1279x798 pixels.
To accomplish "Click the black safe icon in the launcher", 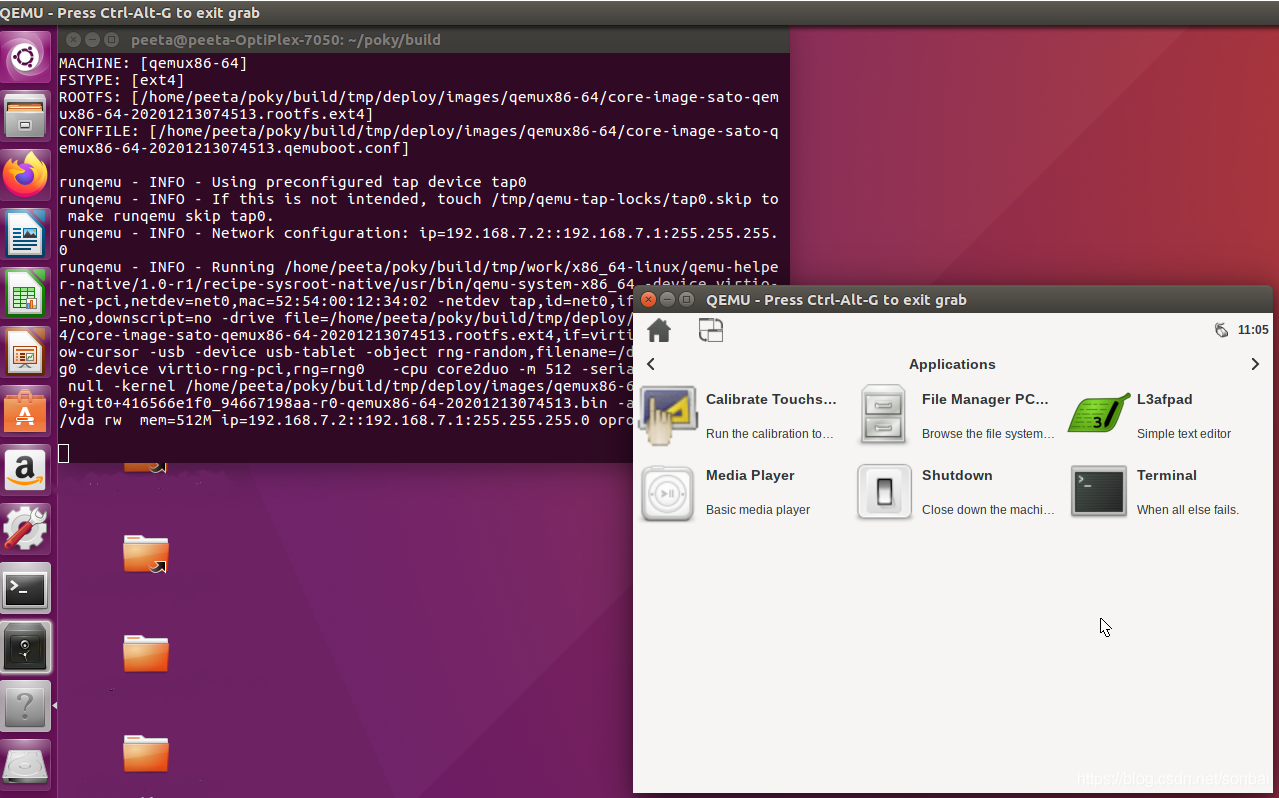I will pyautogui.click(x=26, y=647).
